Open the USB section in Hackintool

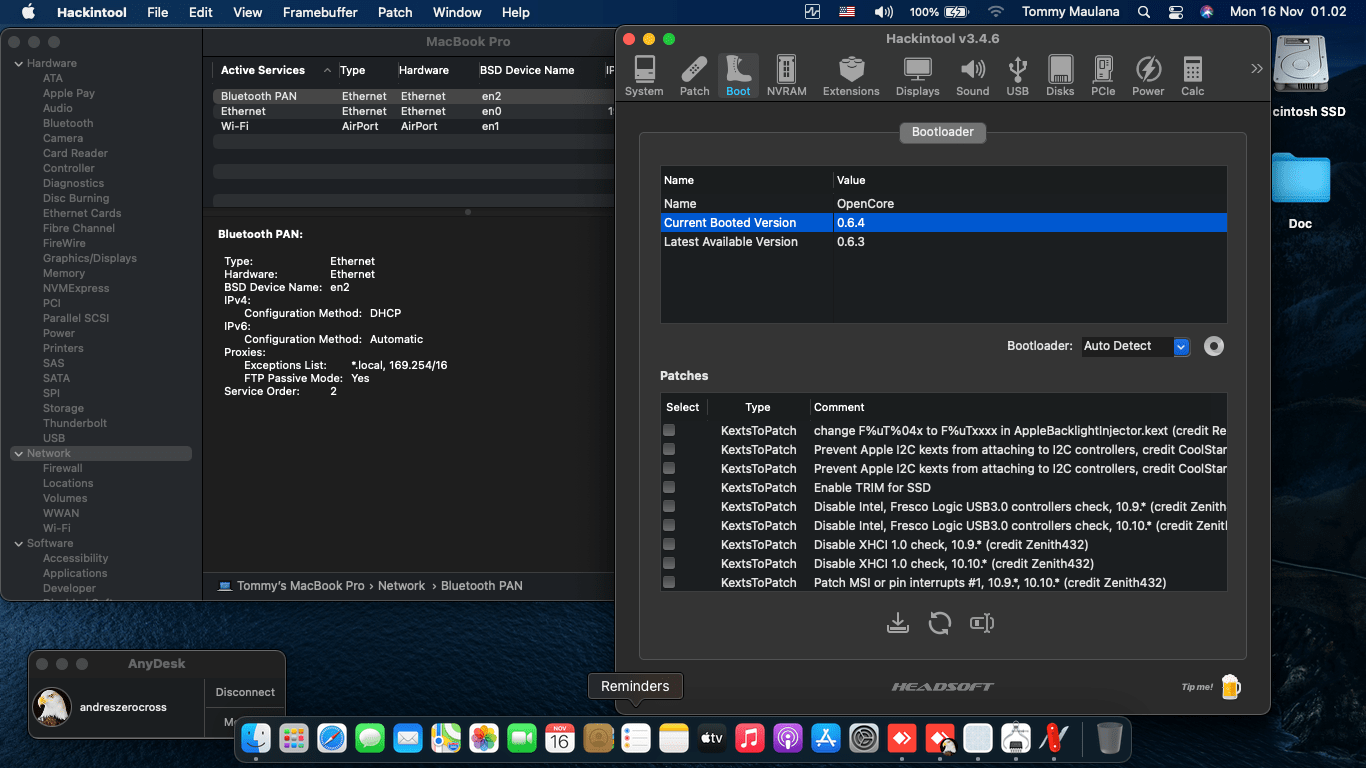1017,76
